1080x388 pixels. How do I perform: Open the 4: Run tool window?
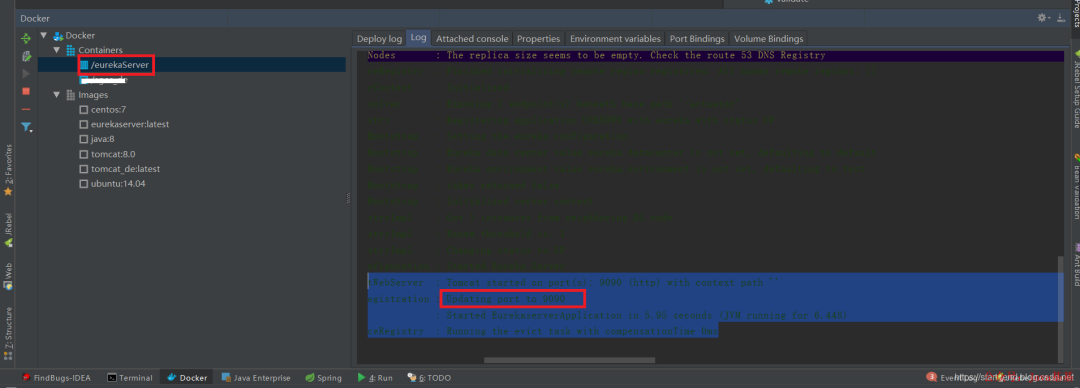[x=375, y=378]
